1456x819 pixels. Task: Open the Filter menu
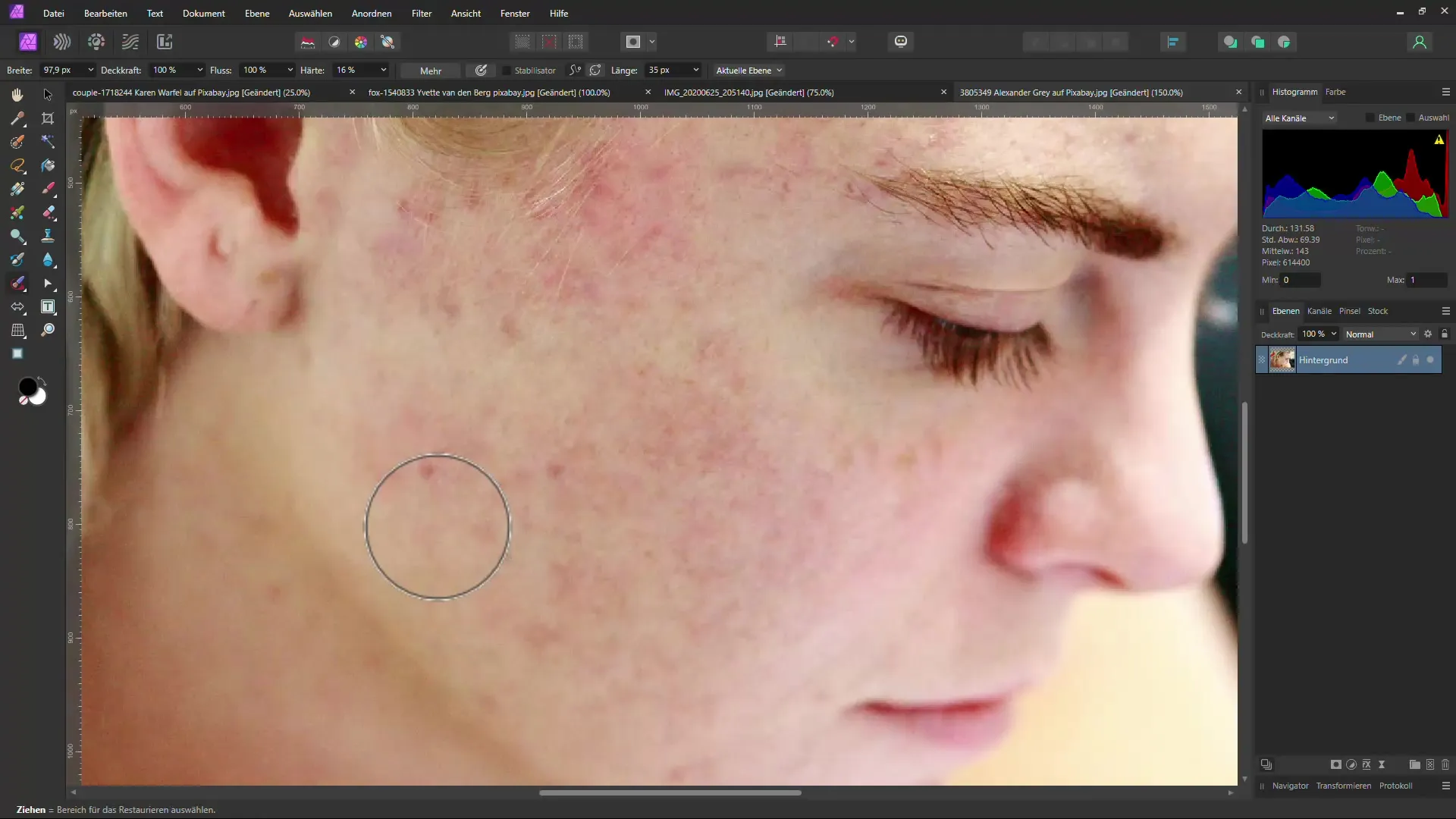(422, 14)
